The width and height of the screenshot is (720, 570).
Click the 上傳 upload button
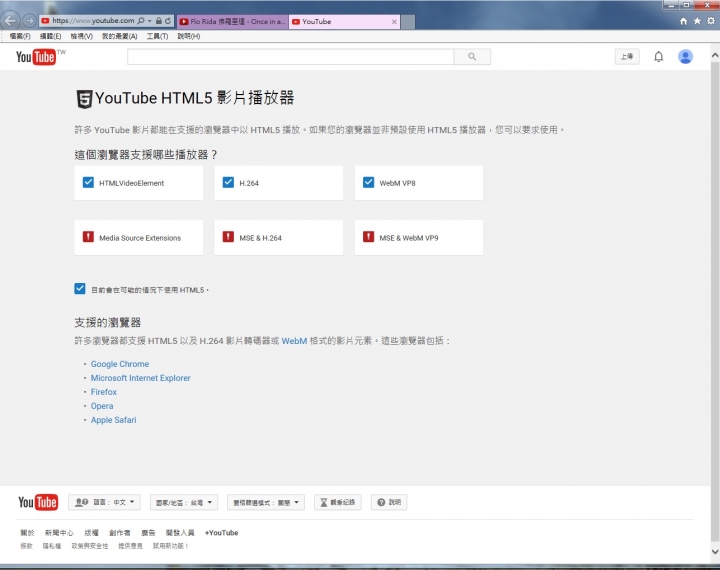coord(627,56)
